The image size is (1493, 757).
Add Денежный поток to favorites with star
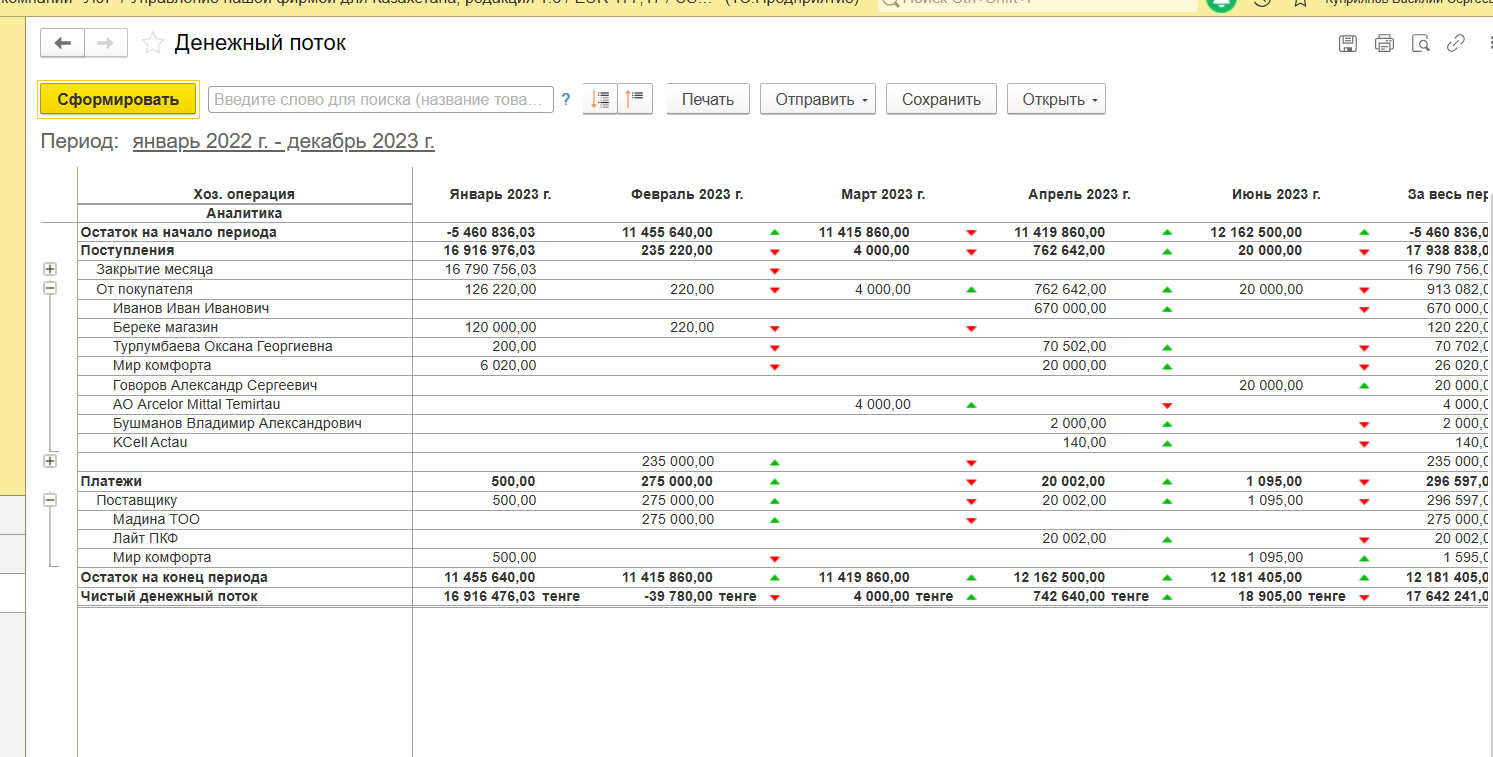tap(152, 43)
